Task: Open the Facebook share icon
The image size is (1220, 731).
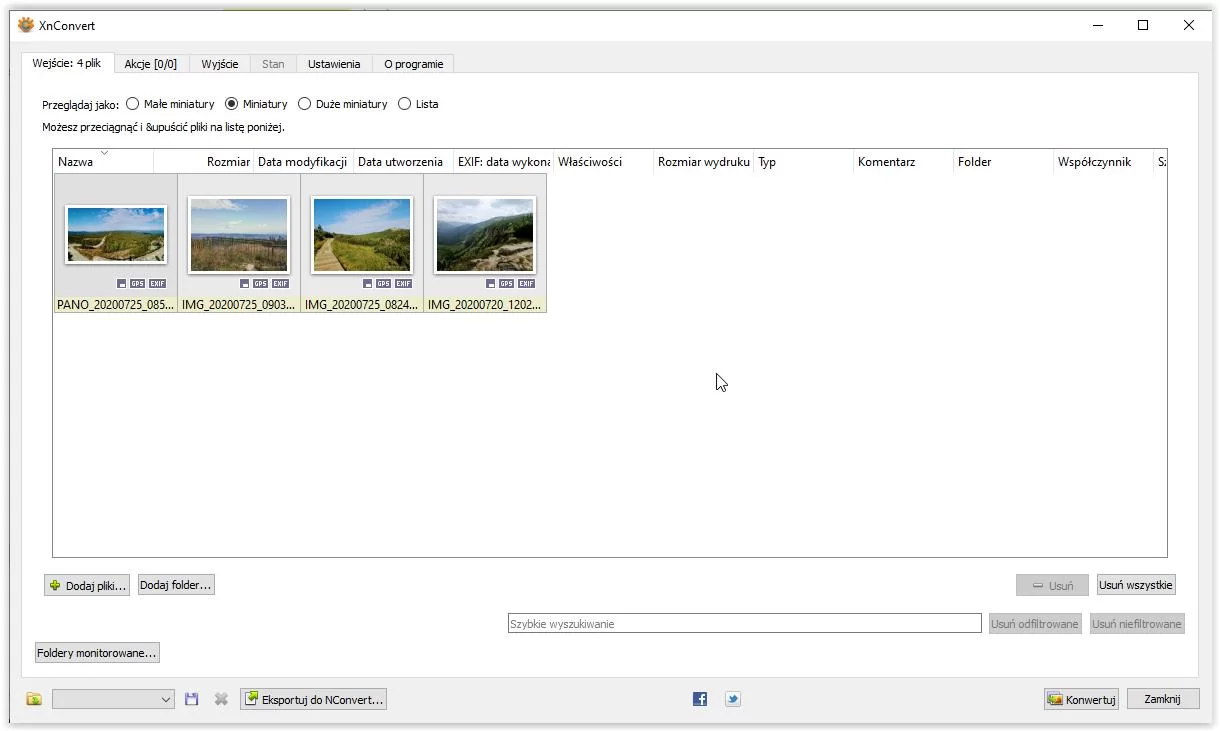Action: point(700,699)
